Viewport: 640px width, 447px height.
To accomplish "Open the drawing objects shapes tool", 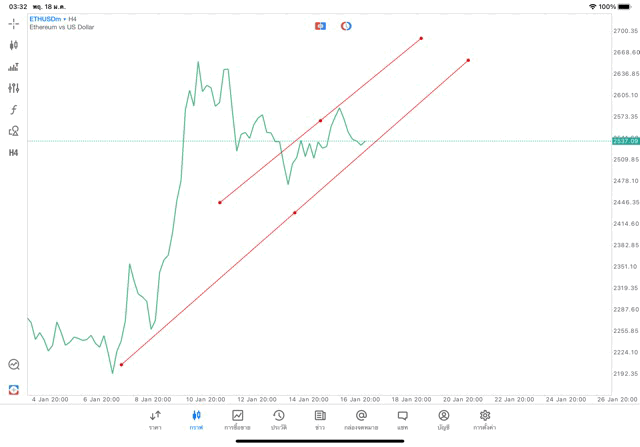I will point(13,131).
